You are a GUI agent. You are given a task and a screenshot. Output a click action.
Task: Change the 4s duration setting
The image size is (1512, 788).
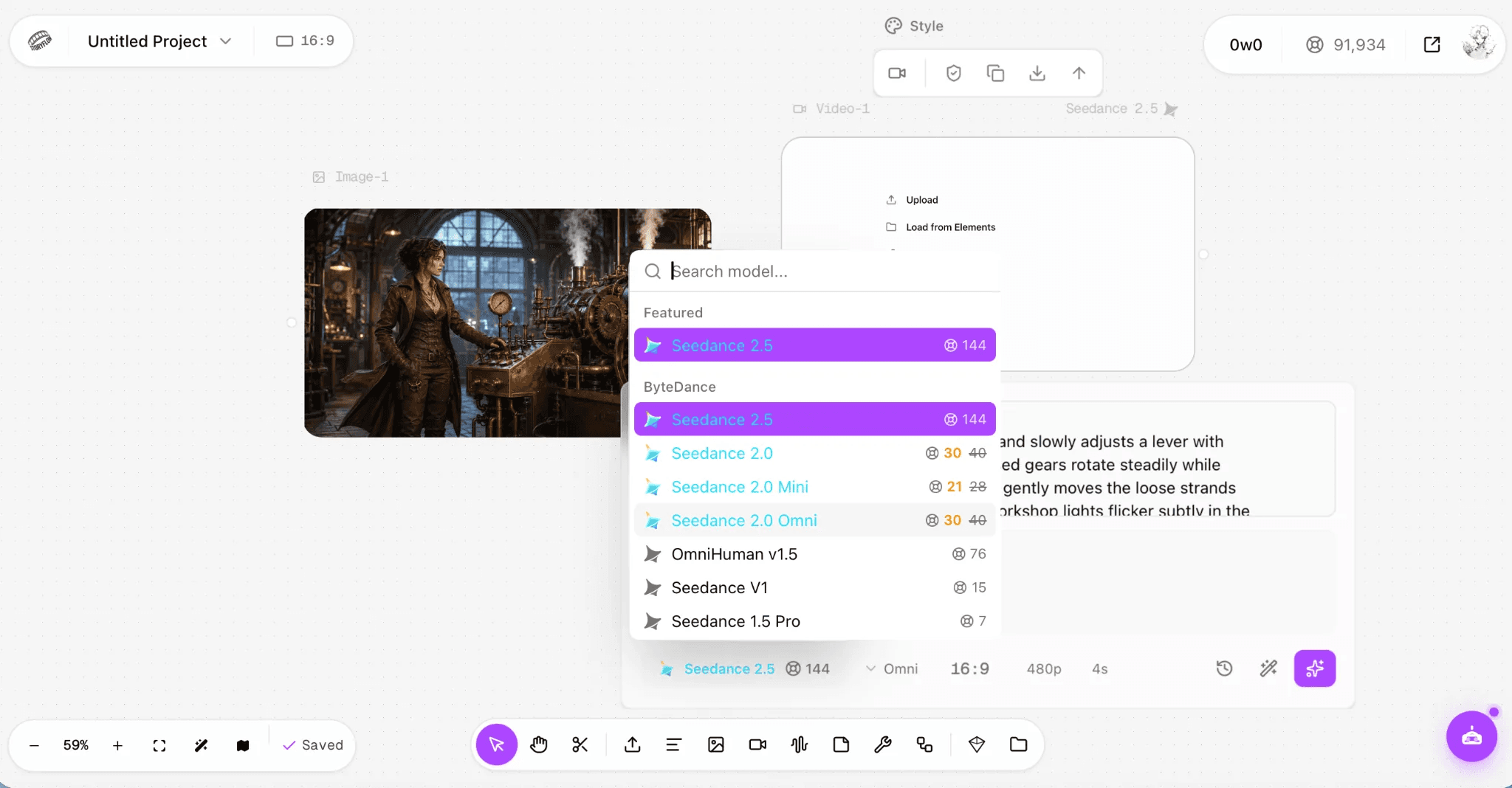coord(1099,668)
